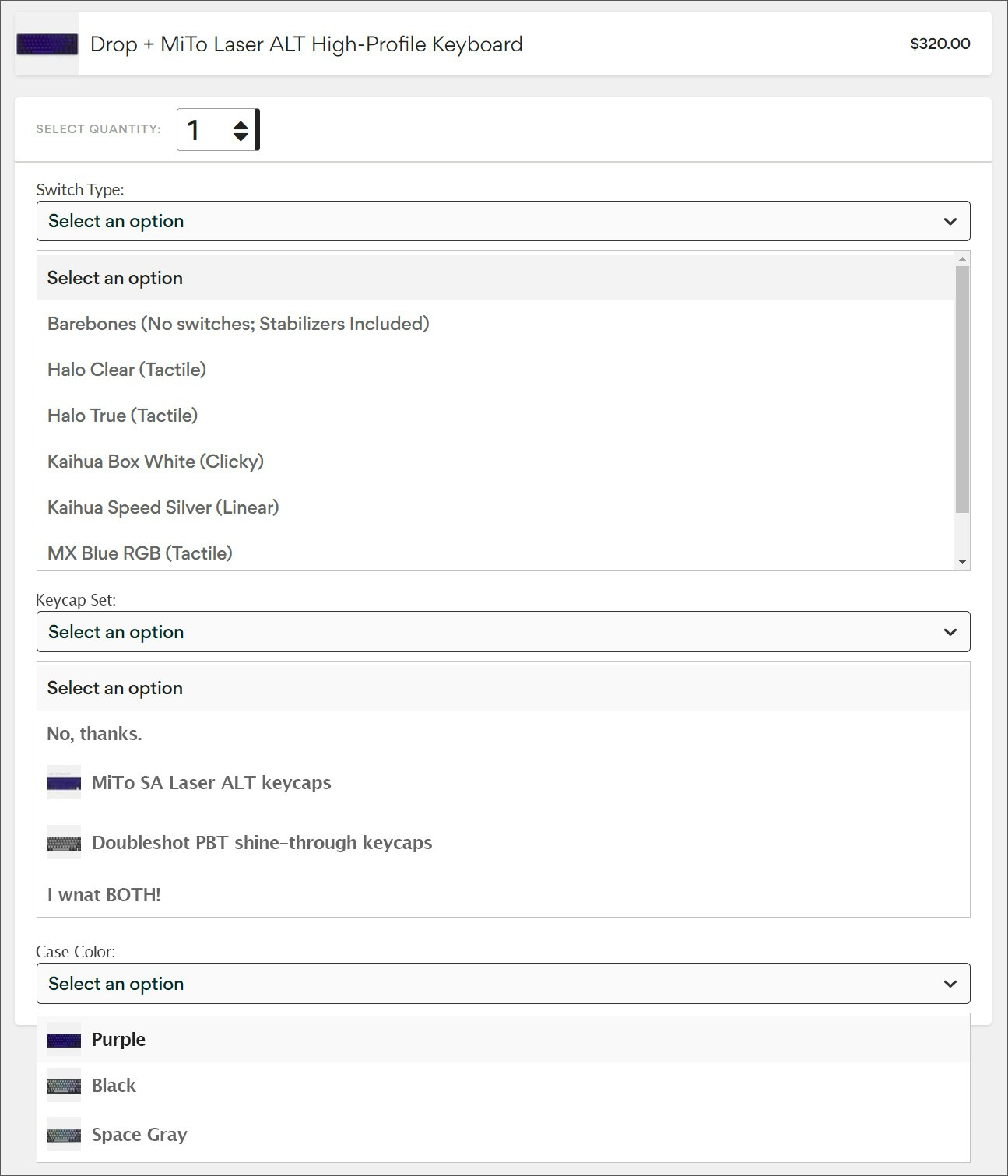Choose Kaihua Speed Silver (Linear) switch
This screenshot has height=1176, width=1008.
pyautogui.click(x=163, y=507)
